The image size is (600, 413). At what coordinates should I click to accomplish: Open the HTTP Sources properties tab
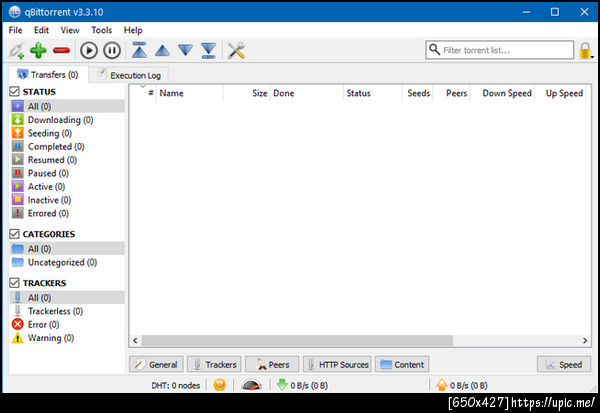(x=338, y=364)
